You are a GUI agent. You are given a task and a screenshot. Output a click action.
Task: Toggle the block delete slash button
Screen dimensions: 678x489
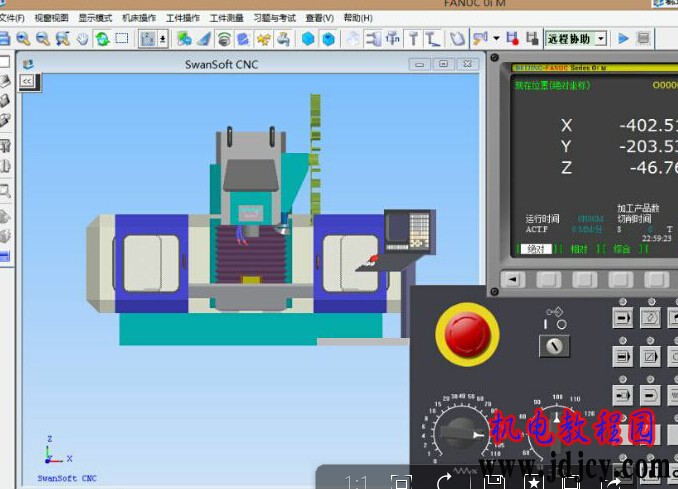(x=650, y=357)
